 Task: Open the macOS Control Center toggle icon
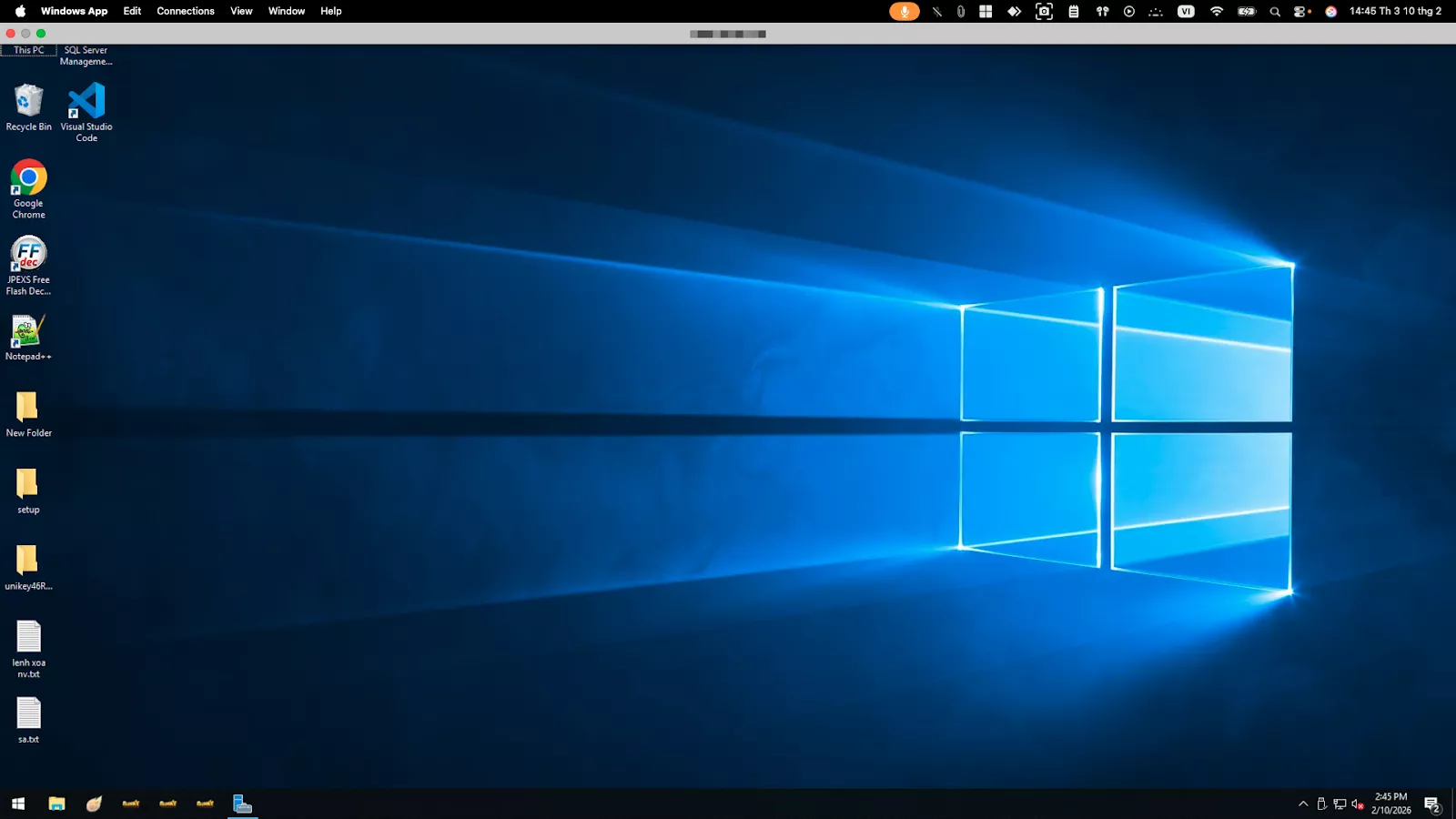coord(1301,11)
